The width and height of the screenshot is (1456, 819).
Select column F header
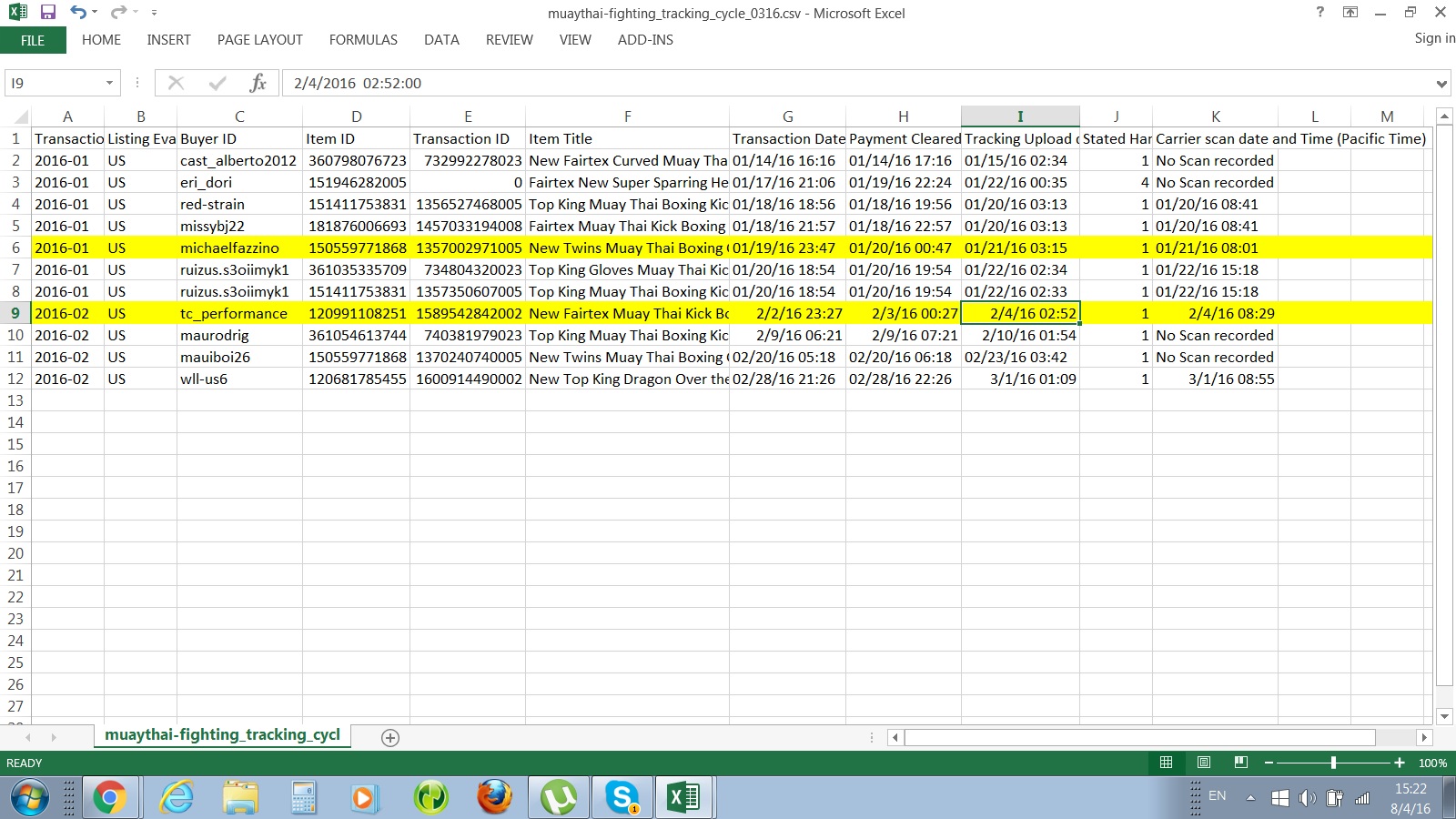(x=627, y=116)
